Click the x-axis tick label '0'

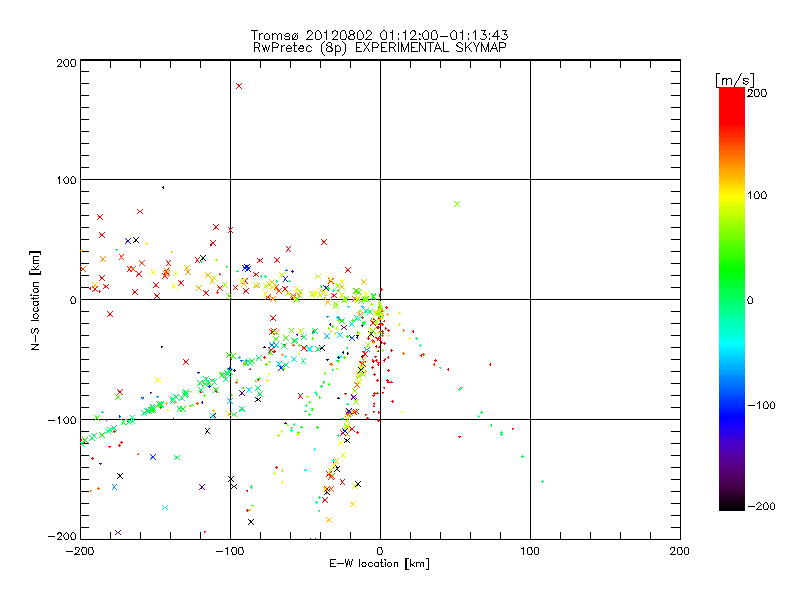380,551
